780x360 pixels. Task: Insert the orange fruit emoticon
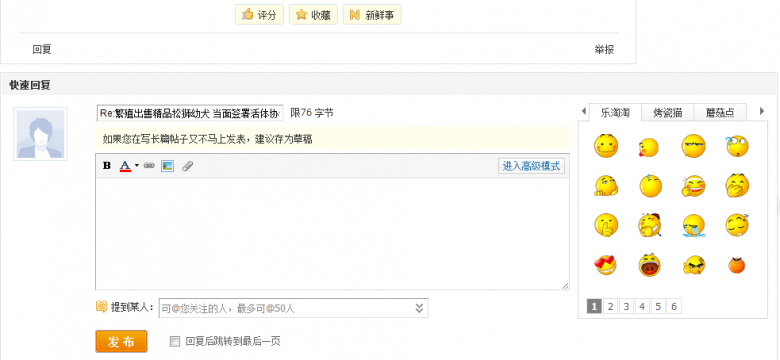coord(737,265)
